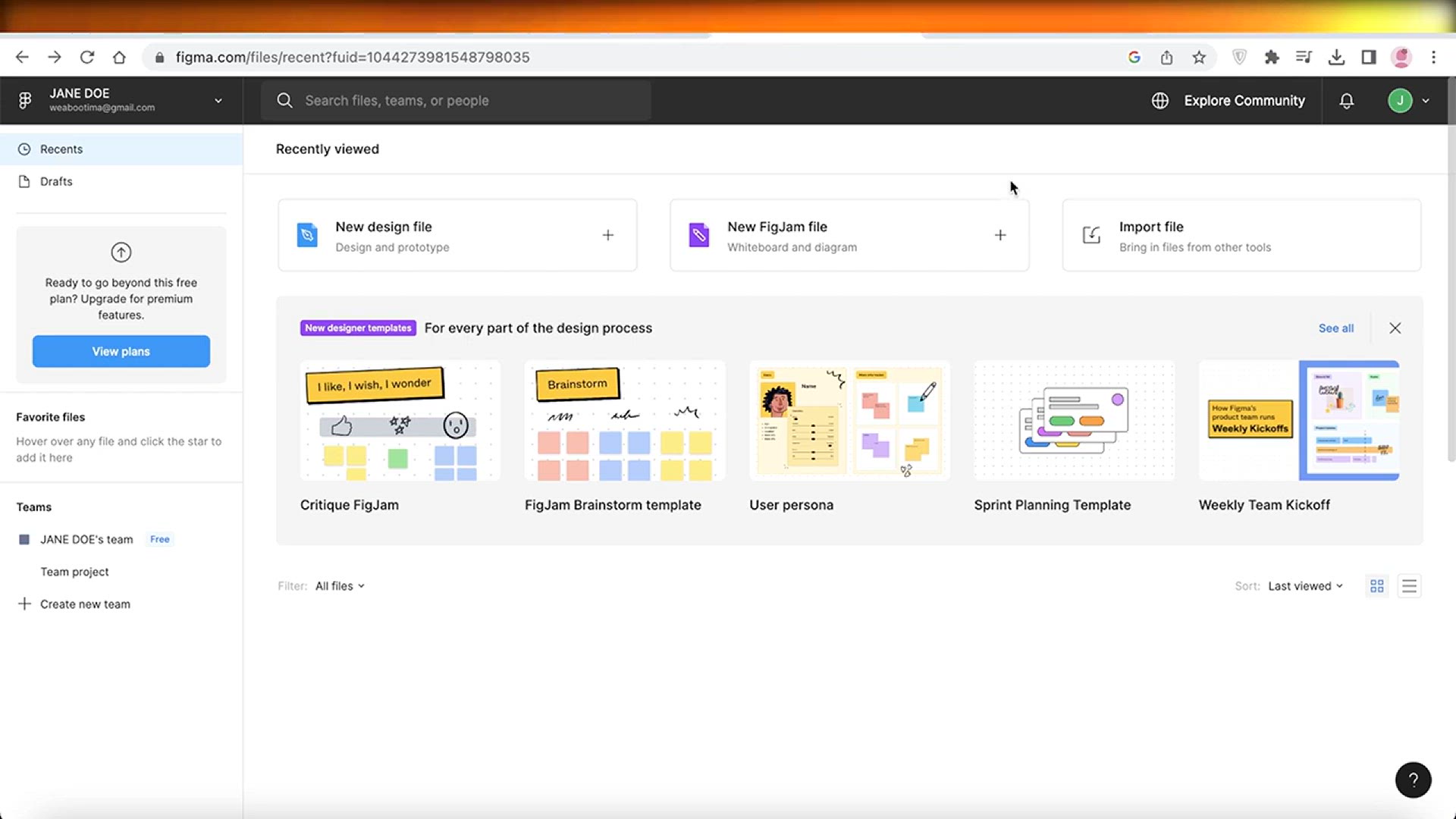Open the Chrome profile avatar
1456x819 pixels.
pos(1401,57)
